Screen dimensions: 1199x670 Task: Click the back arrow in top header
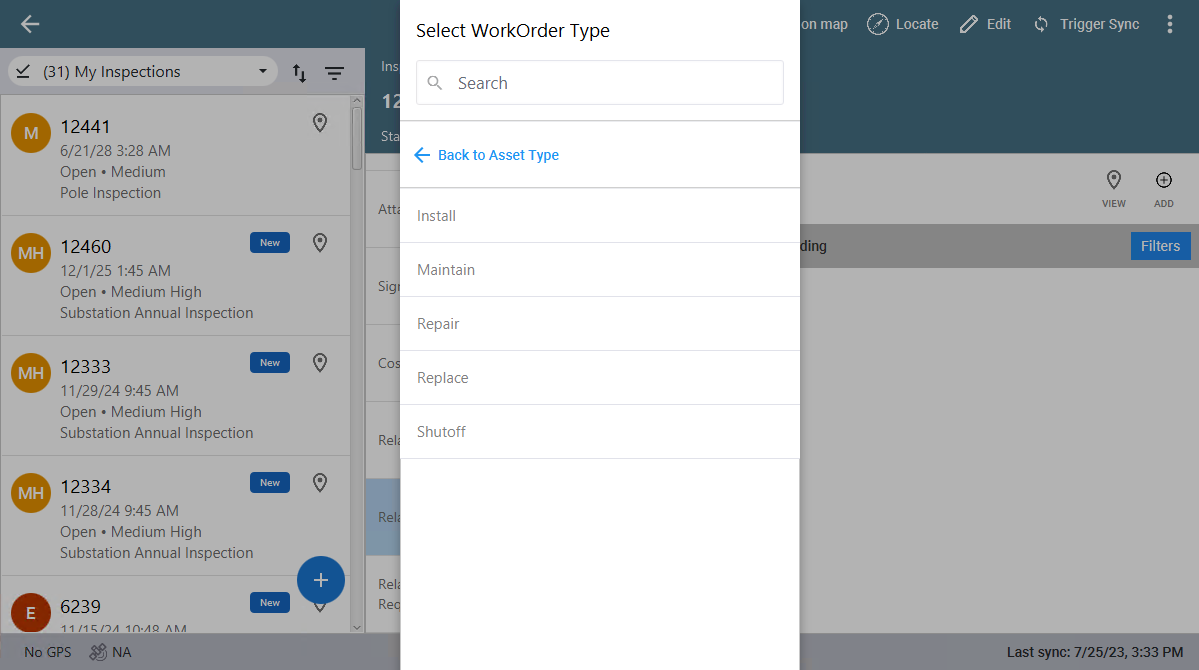click(x=30, y=24)
